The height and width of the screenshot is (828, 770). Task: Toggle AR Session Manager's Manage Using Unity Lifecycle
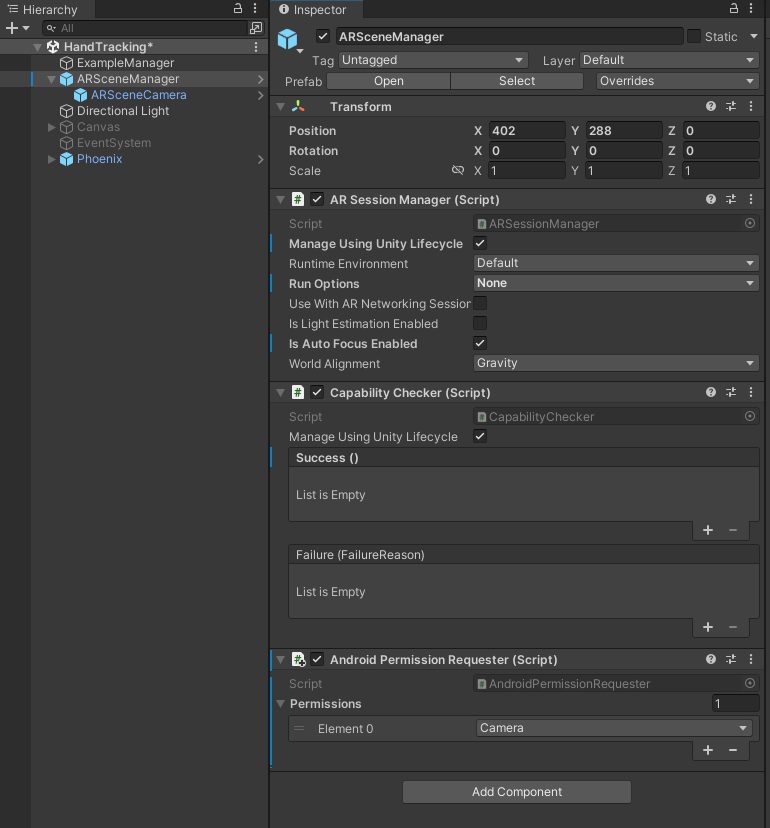(480, 243)
